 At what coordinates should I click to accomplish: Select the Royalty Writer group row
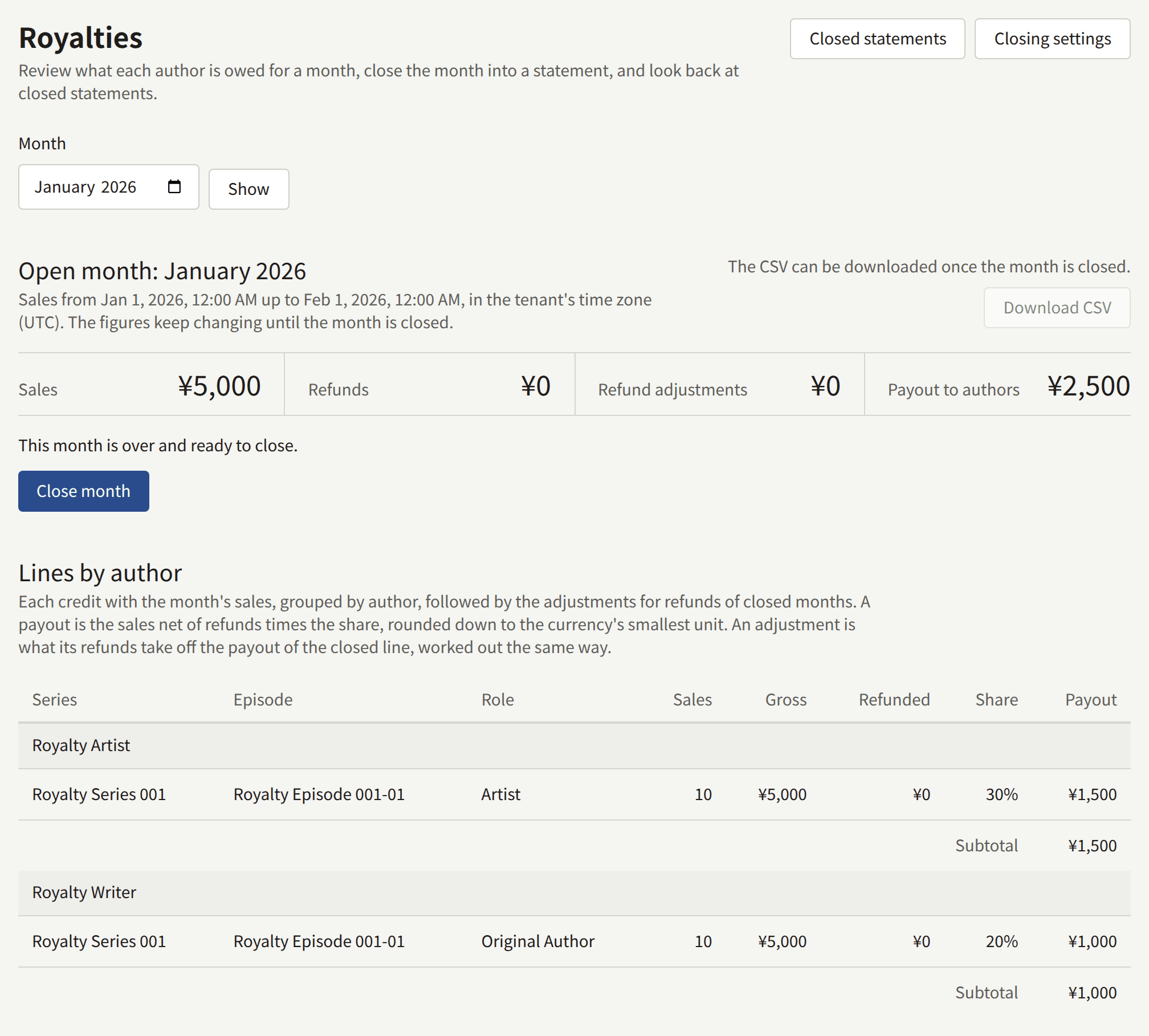(x=574, y=893)
